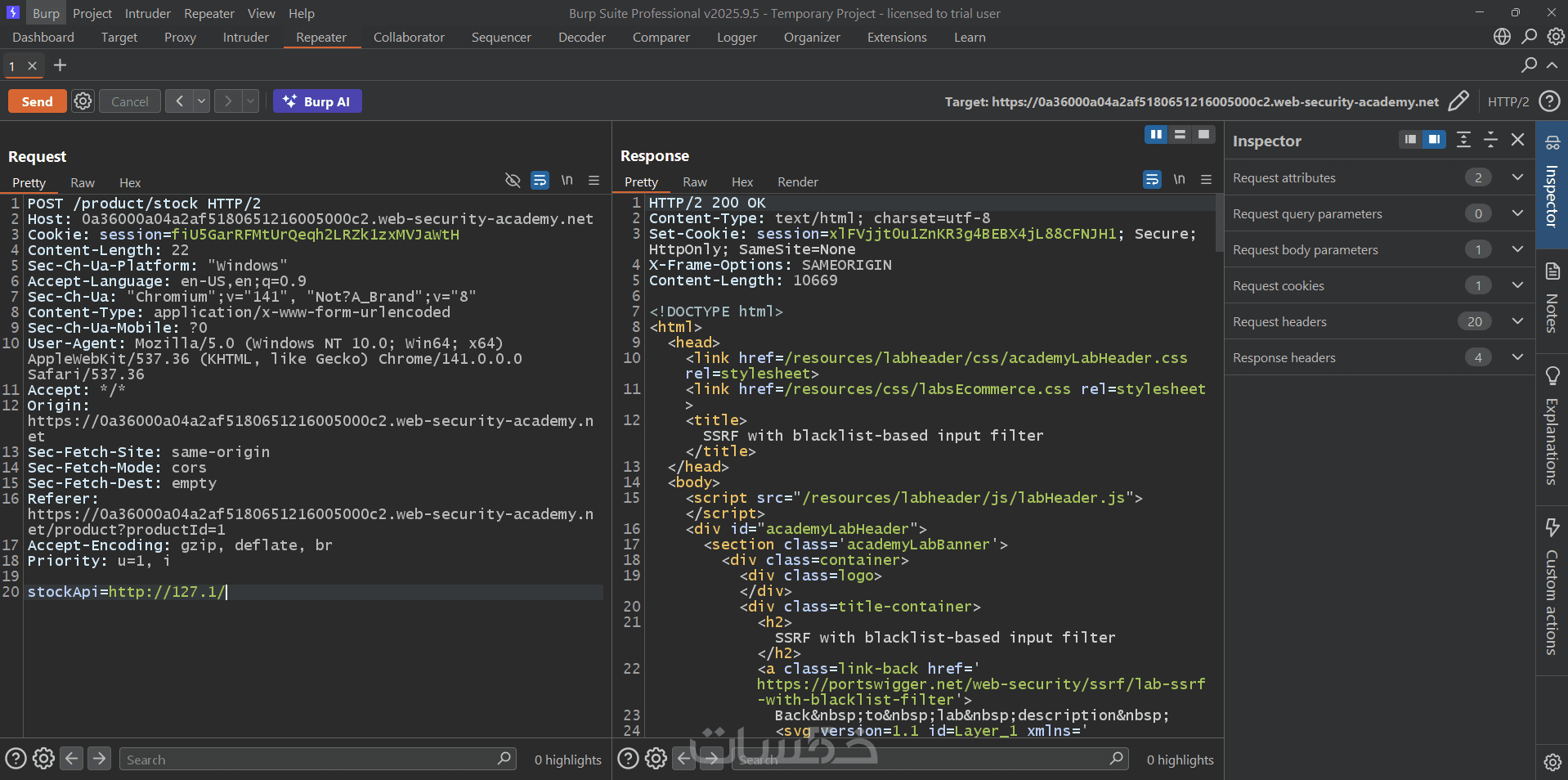This screenshot has height=780, width=1568.
Task: Add a new Repeater tab
Action: pyautogui.click(x=60, y=65)
